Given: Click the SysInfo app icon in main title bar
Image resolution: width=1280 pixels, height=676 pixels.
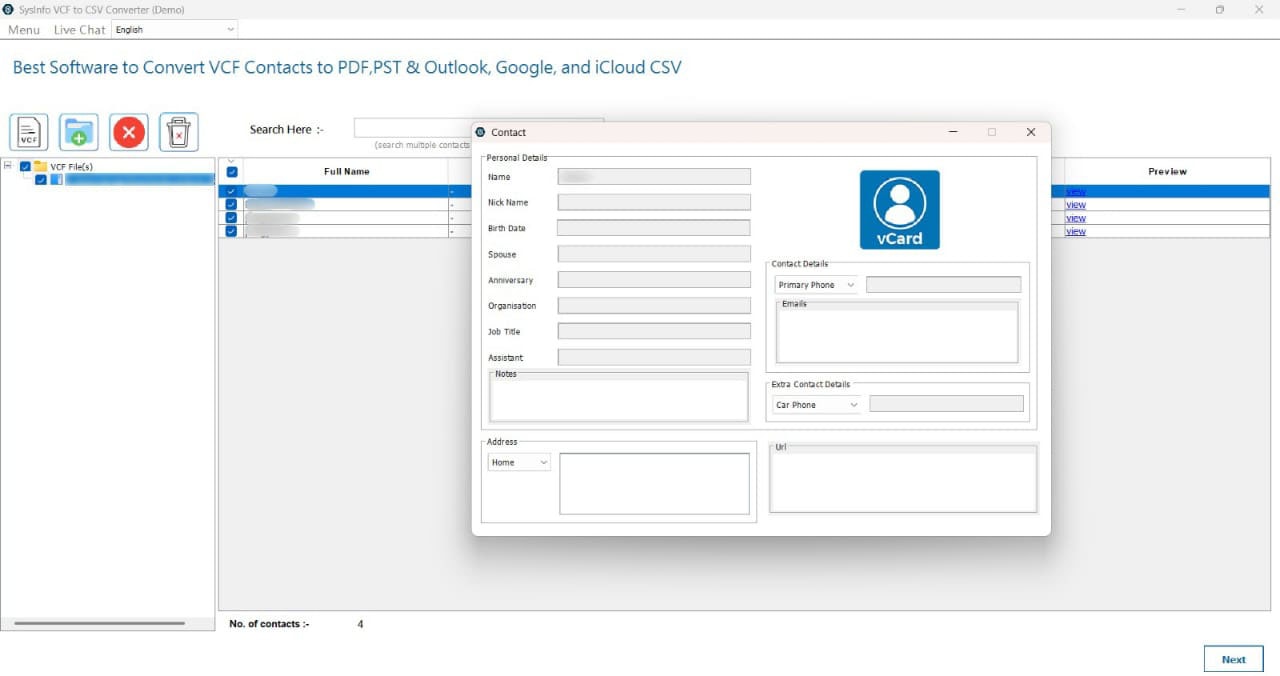Looking at the screenshot, I should (x=9, y=9).
